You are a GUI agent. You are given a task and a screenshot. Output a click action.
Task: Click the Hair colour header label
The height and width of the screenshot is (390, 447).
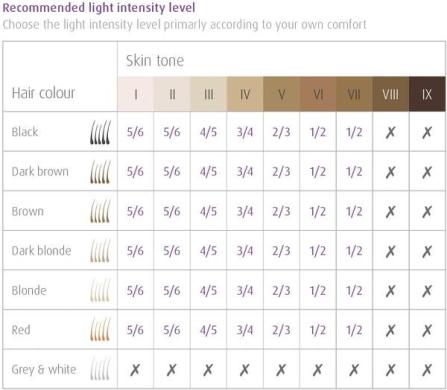tap(43, 93)
